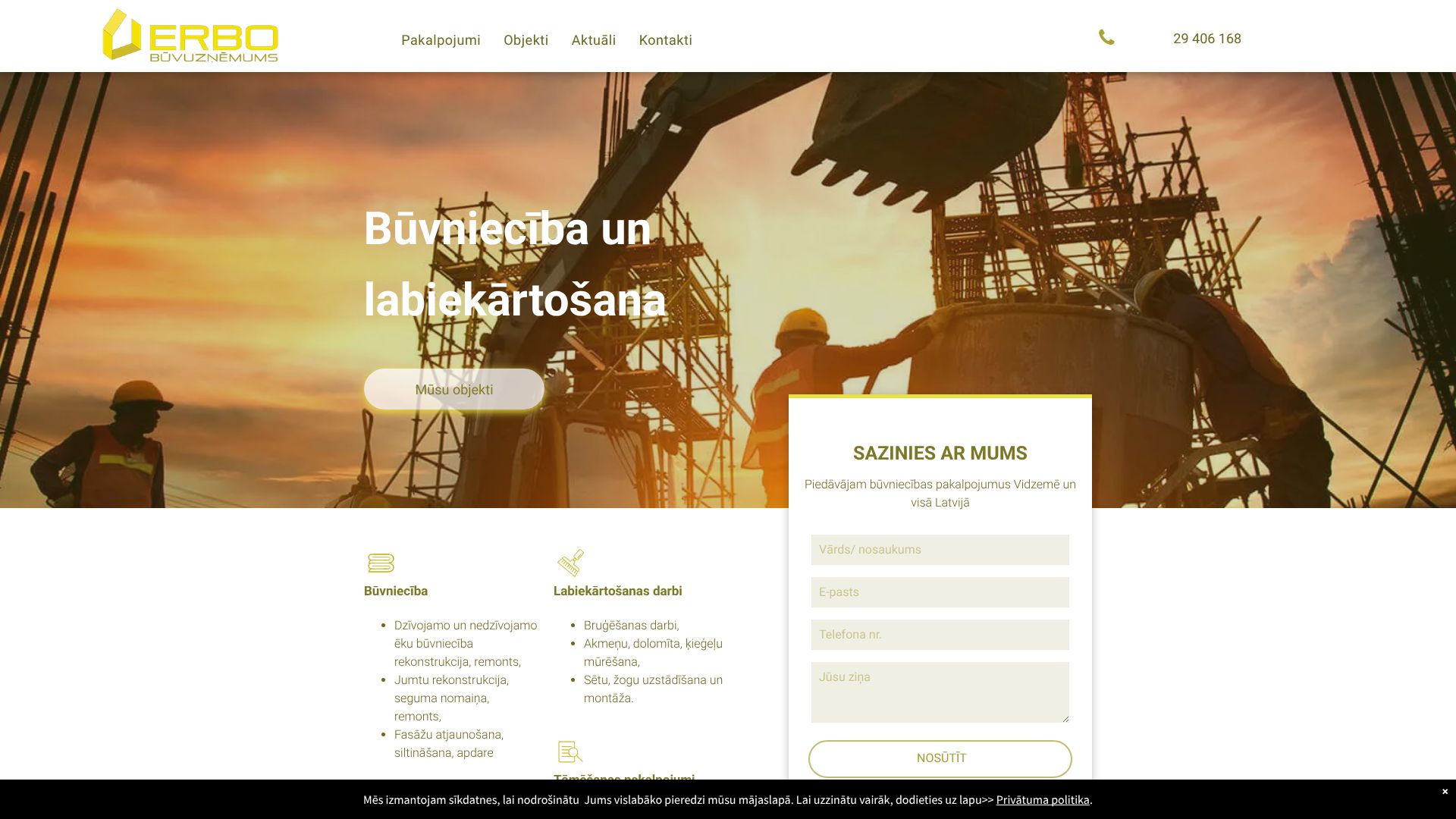Select the stacked materials icon above Būvniecība
The width and height of the screenshot is (1456, 819).
click(x=381, y=562)
